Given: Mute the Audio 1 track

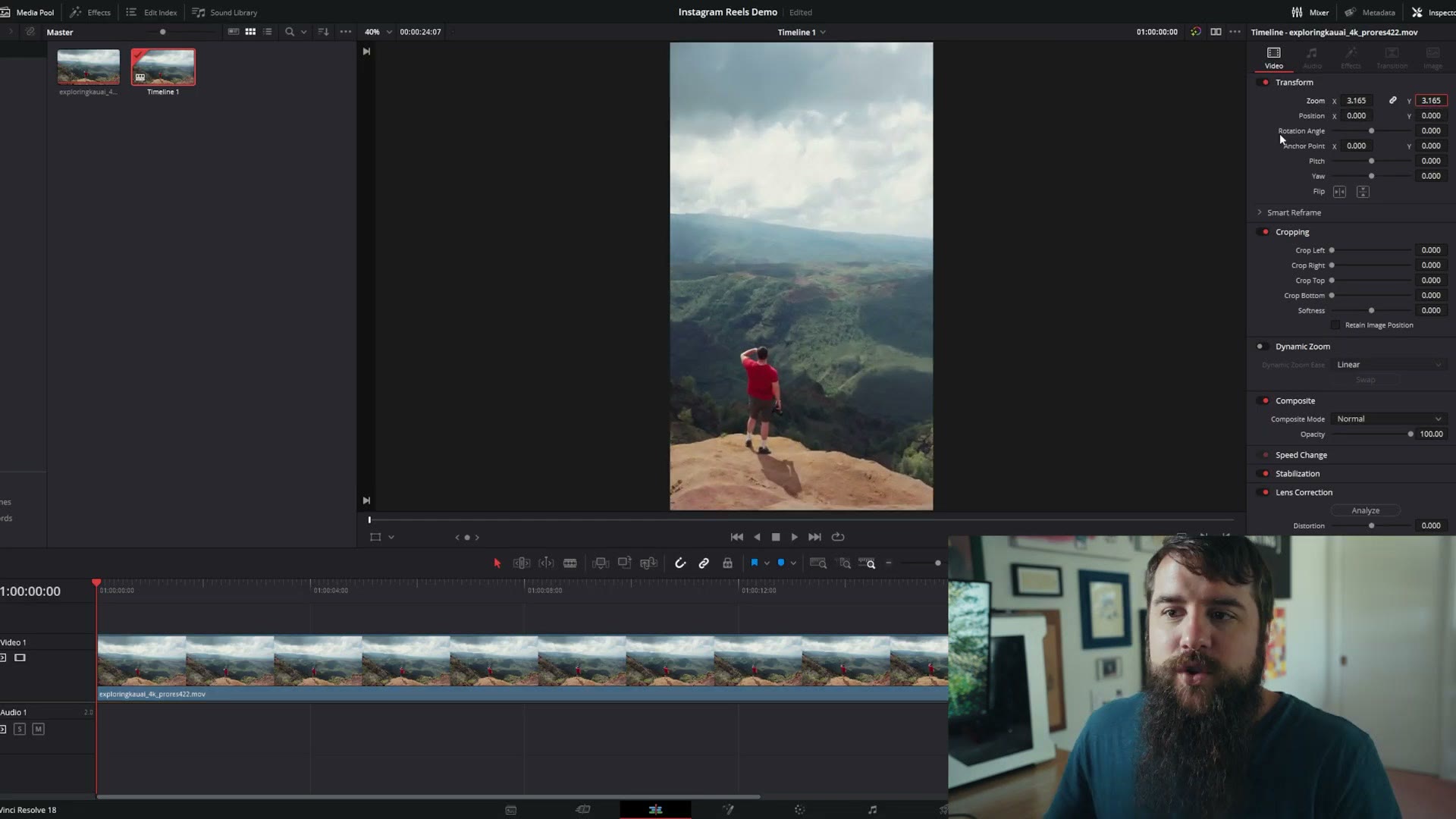Looking at the screenshot, I should (x=38, y=730).
